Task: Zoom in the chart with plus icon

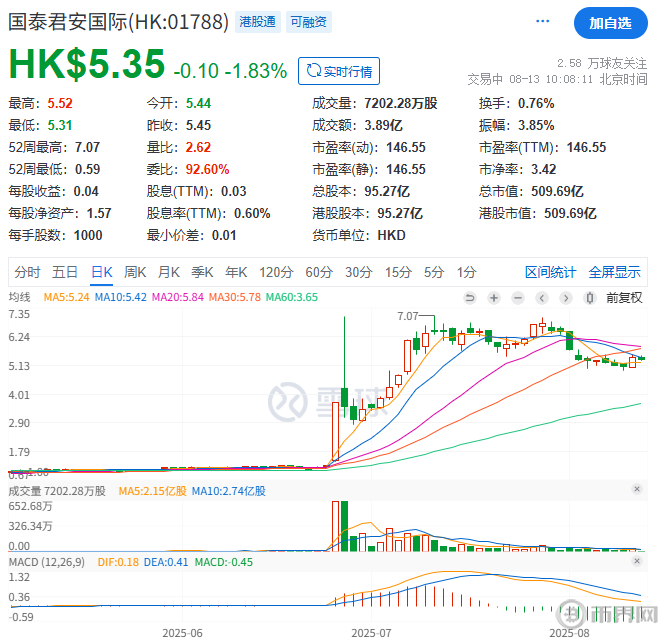Action: tap(494, 298)
